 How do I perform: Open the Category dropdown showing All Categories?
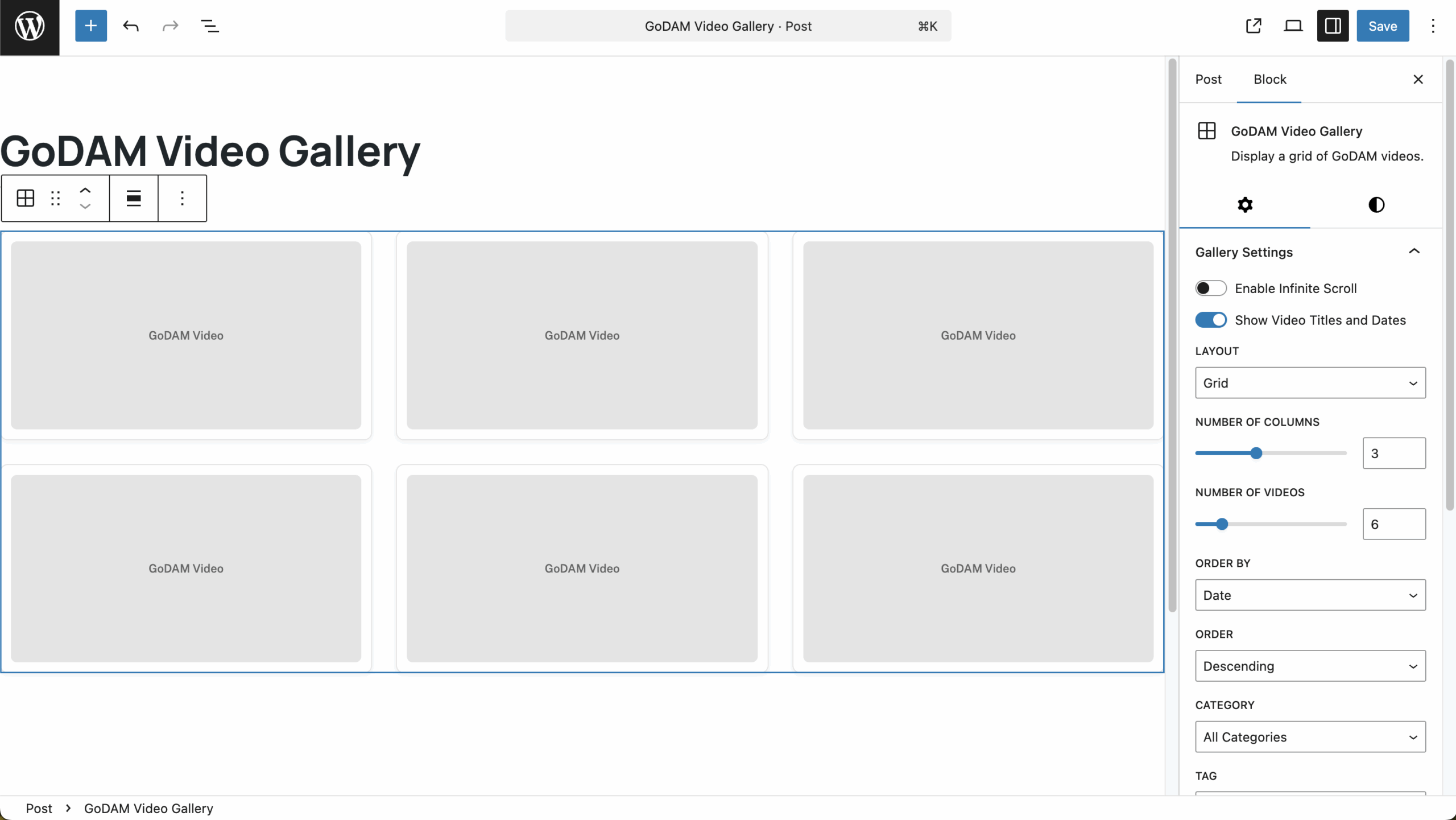tap(1310, 737)
